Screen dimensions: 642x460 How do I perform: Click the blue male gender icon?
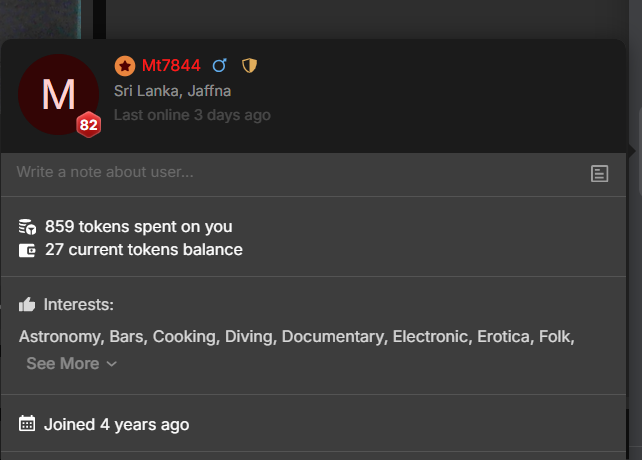click(x=220, y=66)
